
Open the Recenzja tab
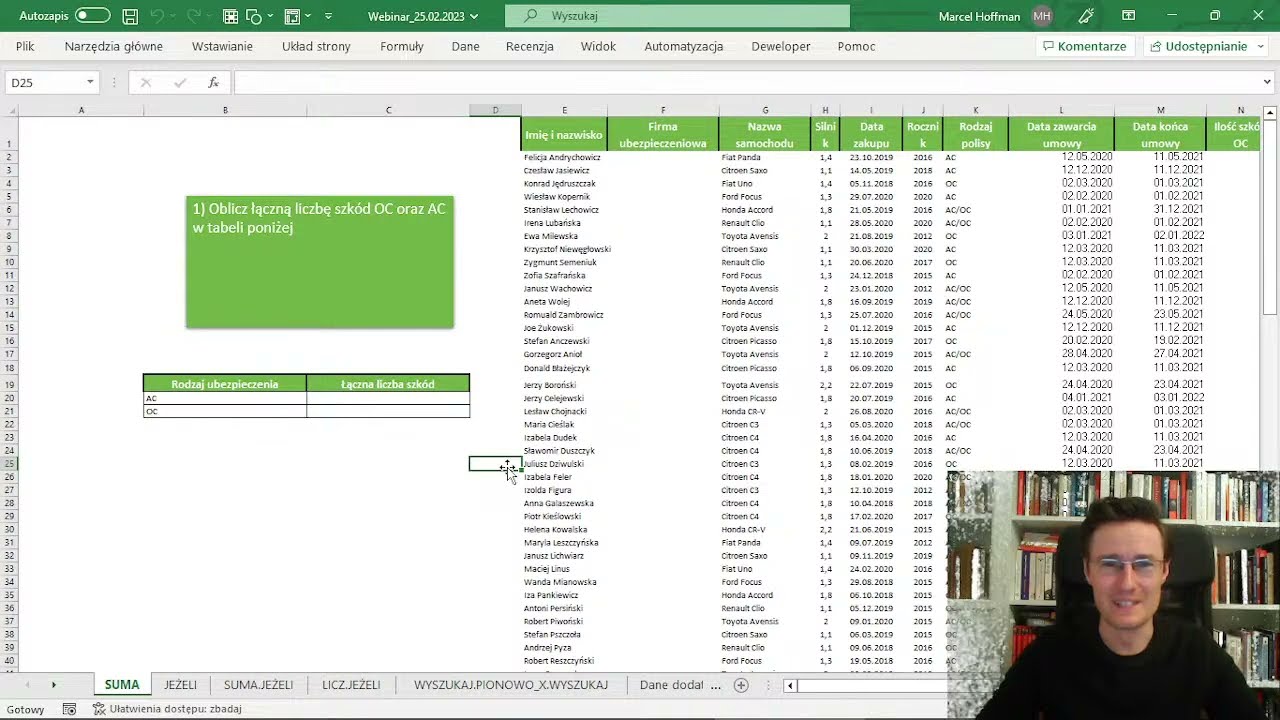point(530,46)
